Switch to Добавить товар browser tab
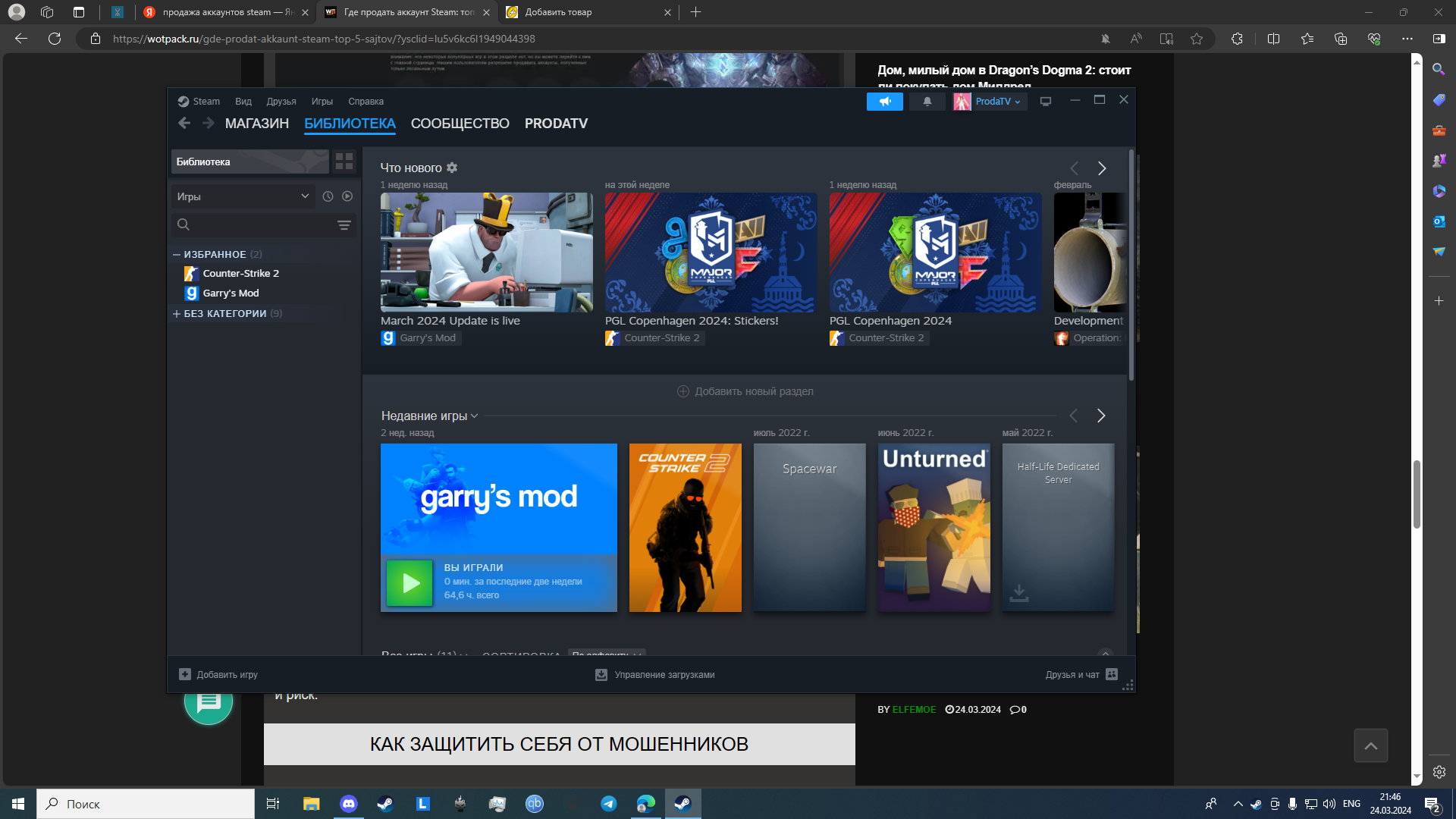 coord(588,12)
